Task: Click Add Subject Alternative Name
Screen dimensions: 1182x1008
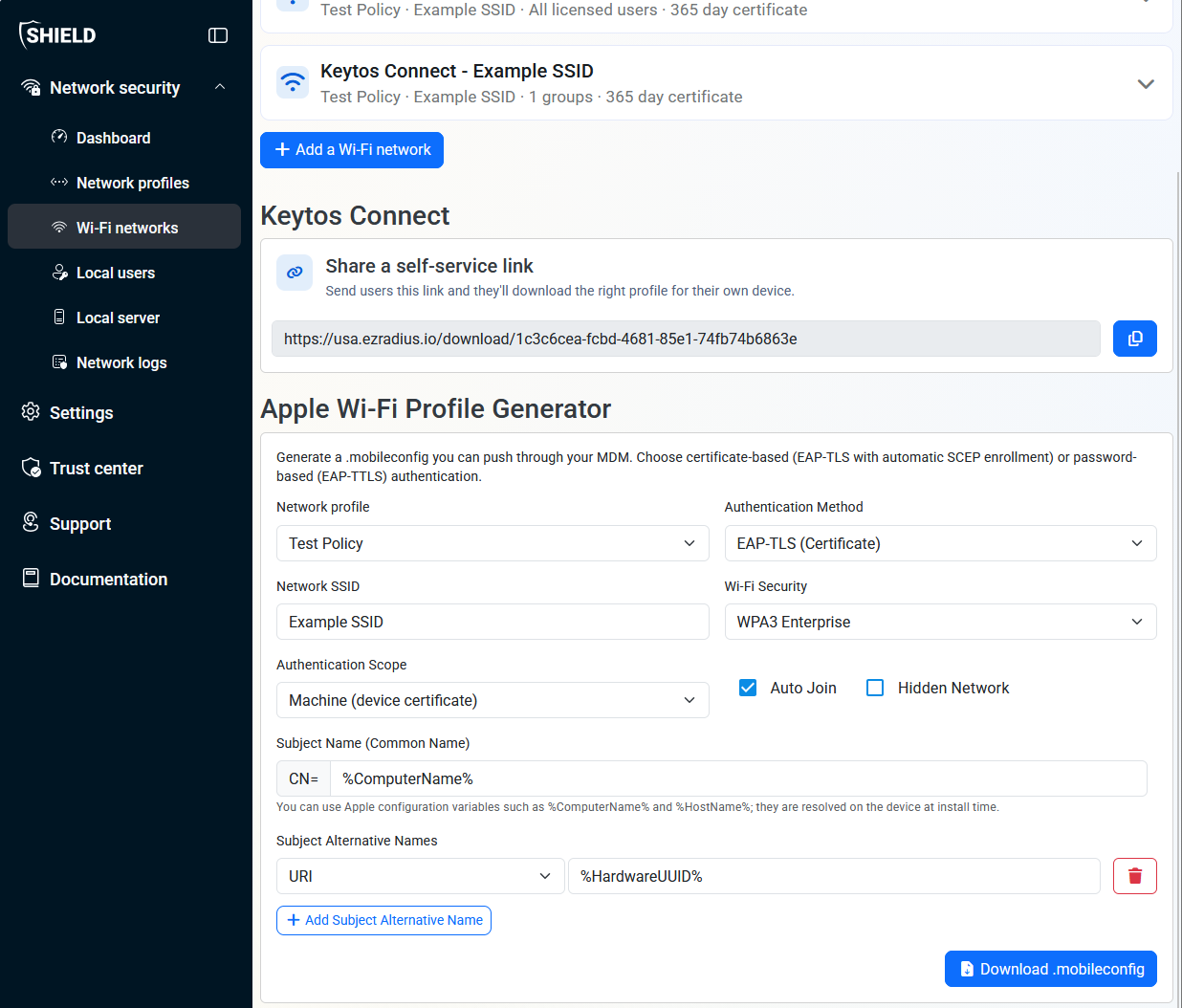Action: pos(383,920)
